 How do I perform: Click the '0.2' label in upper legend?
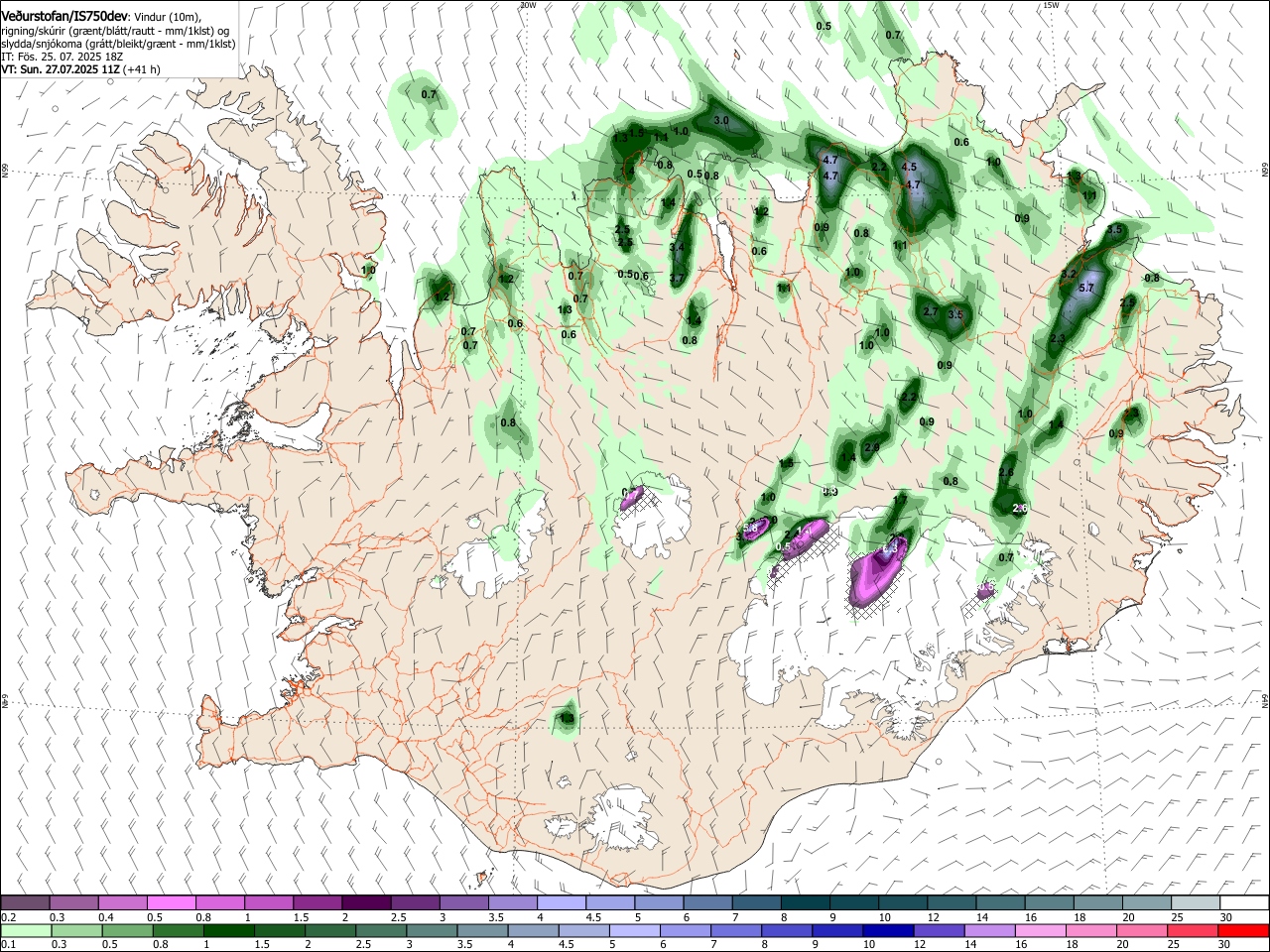(x=8, y=916)
